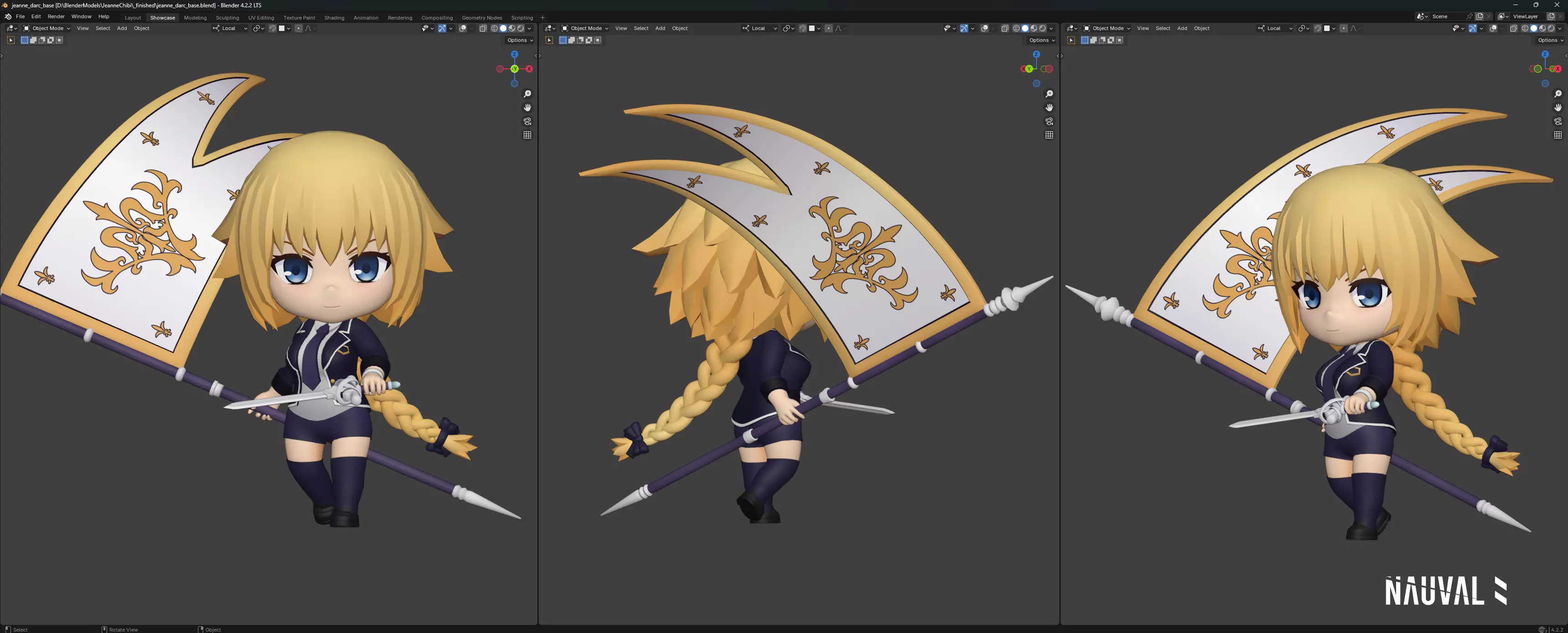1568x633 pixels.
Task: Click the ViewLayer name field
Action: click(1528, 16)
